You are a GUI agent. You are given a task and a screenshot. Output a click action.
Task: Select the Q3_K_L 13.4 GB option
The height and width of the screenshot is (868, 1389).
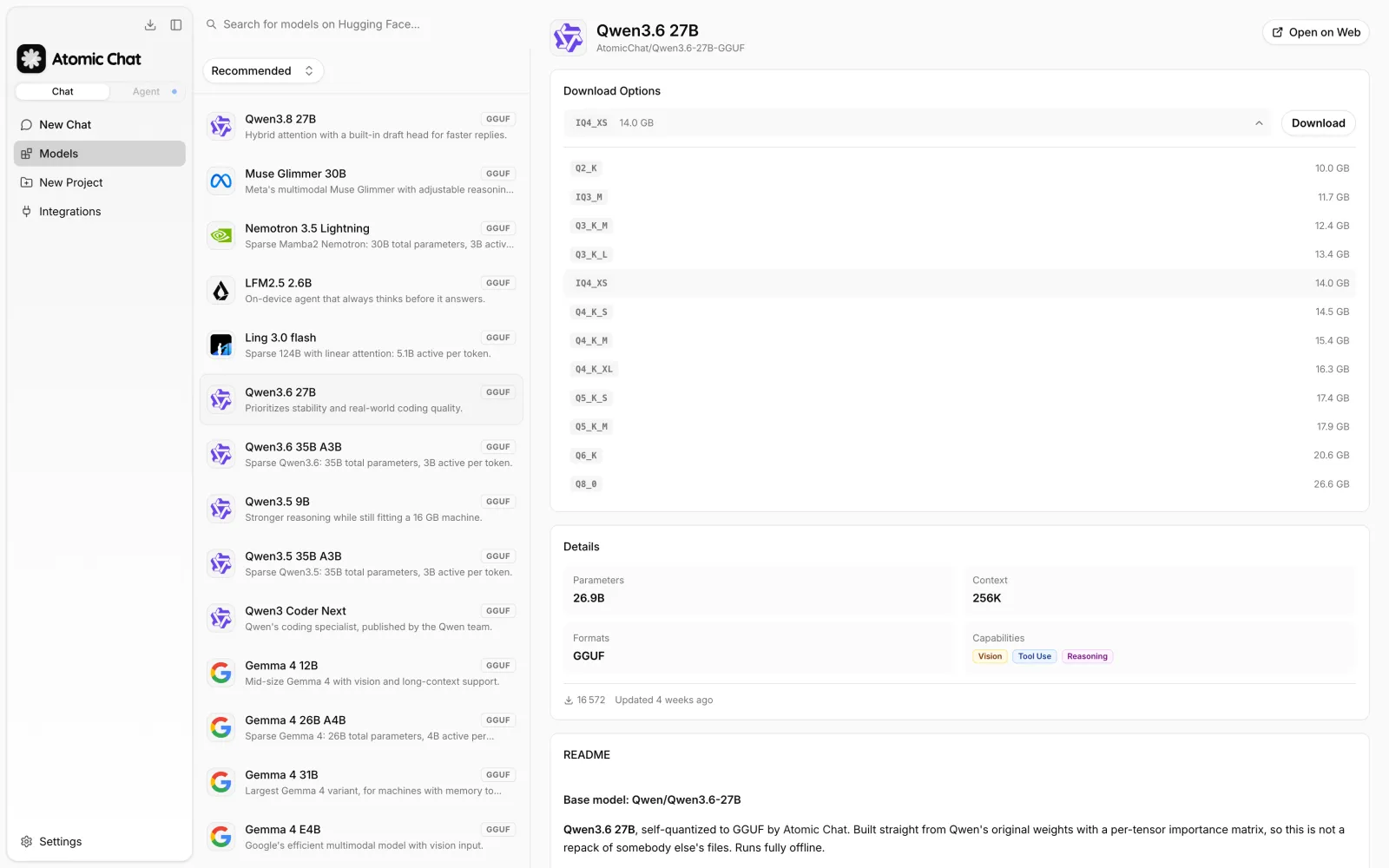[x=959, y=254]
